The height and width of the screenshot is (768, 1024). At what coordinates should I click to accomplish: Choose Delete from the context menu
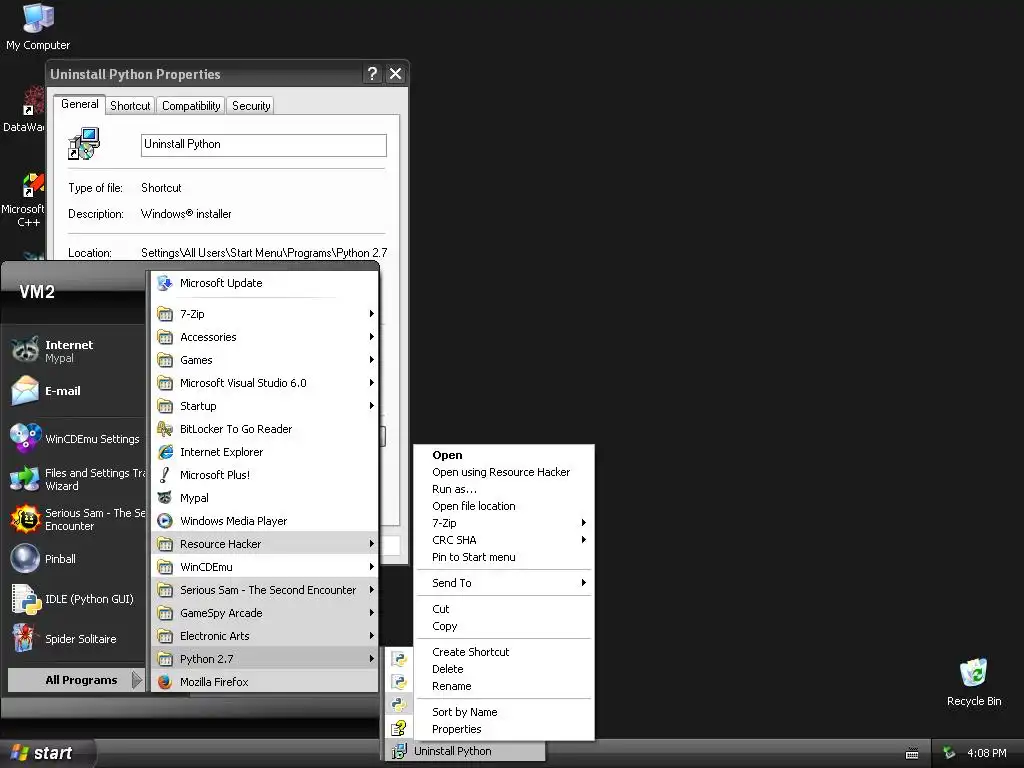(x=504, y=669)
